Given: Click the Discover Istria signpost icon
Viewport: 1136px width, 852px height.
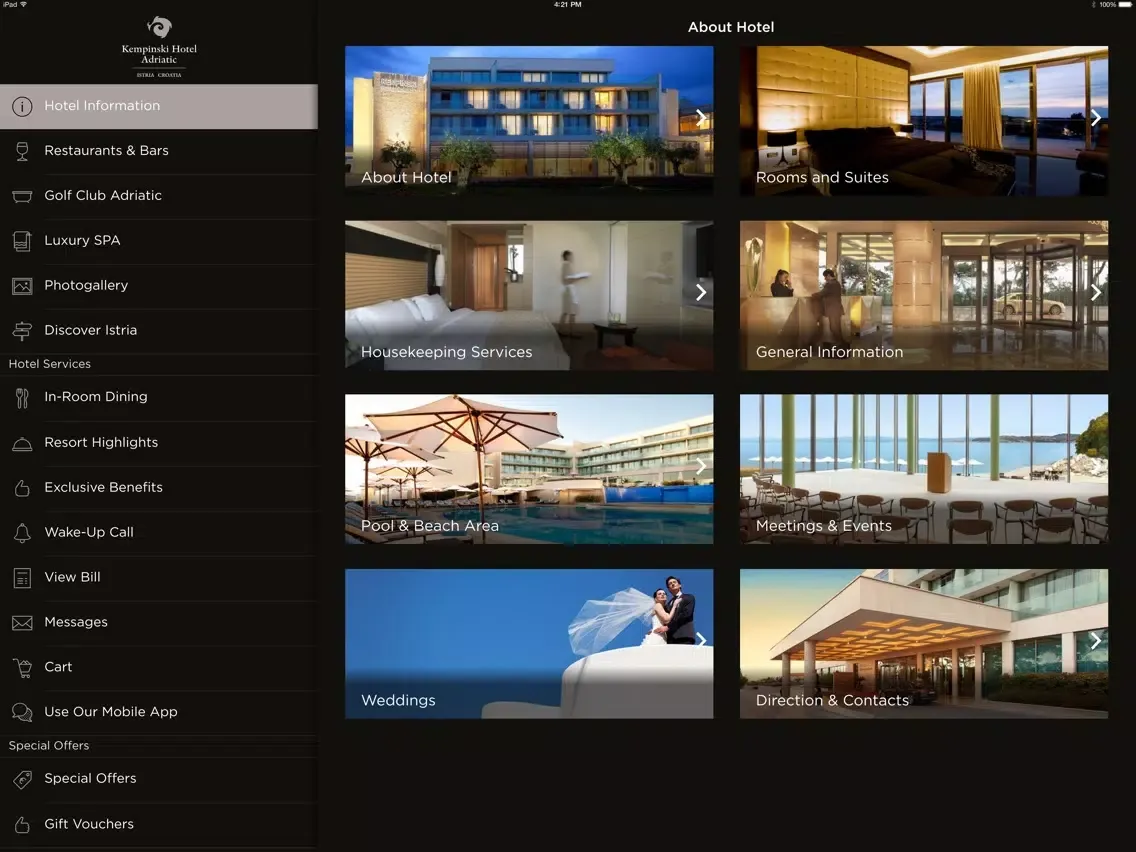Looking at the screenshot, I should [22, 331].
